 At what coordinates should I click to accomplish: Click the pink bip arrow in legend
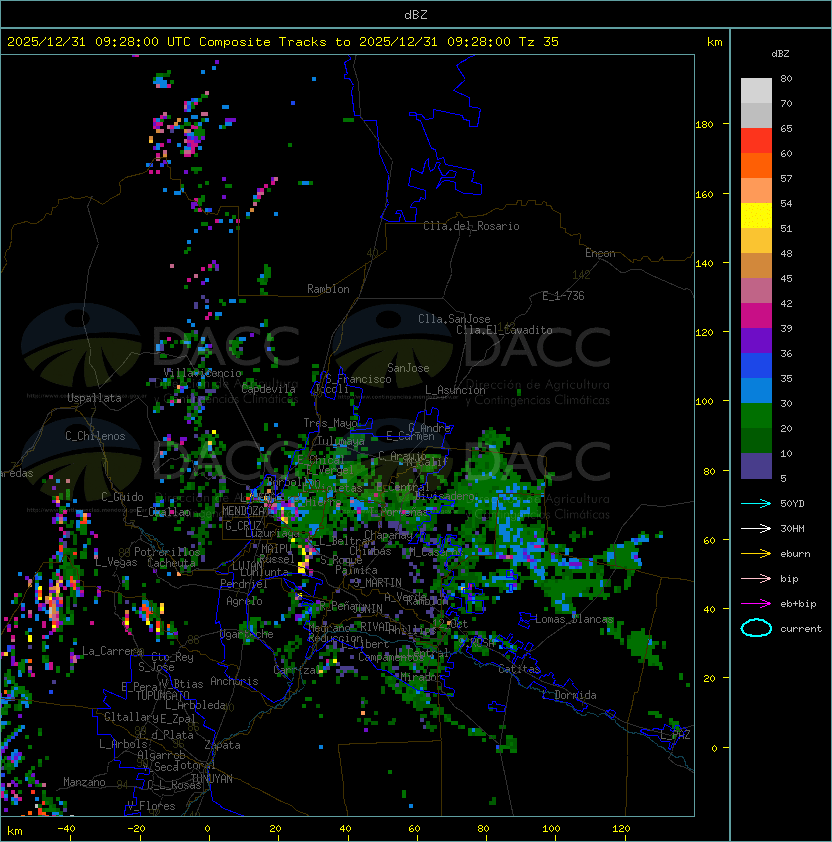[756, 578]
